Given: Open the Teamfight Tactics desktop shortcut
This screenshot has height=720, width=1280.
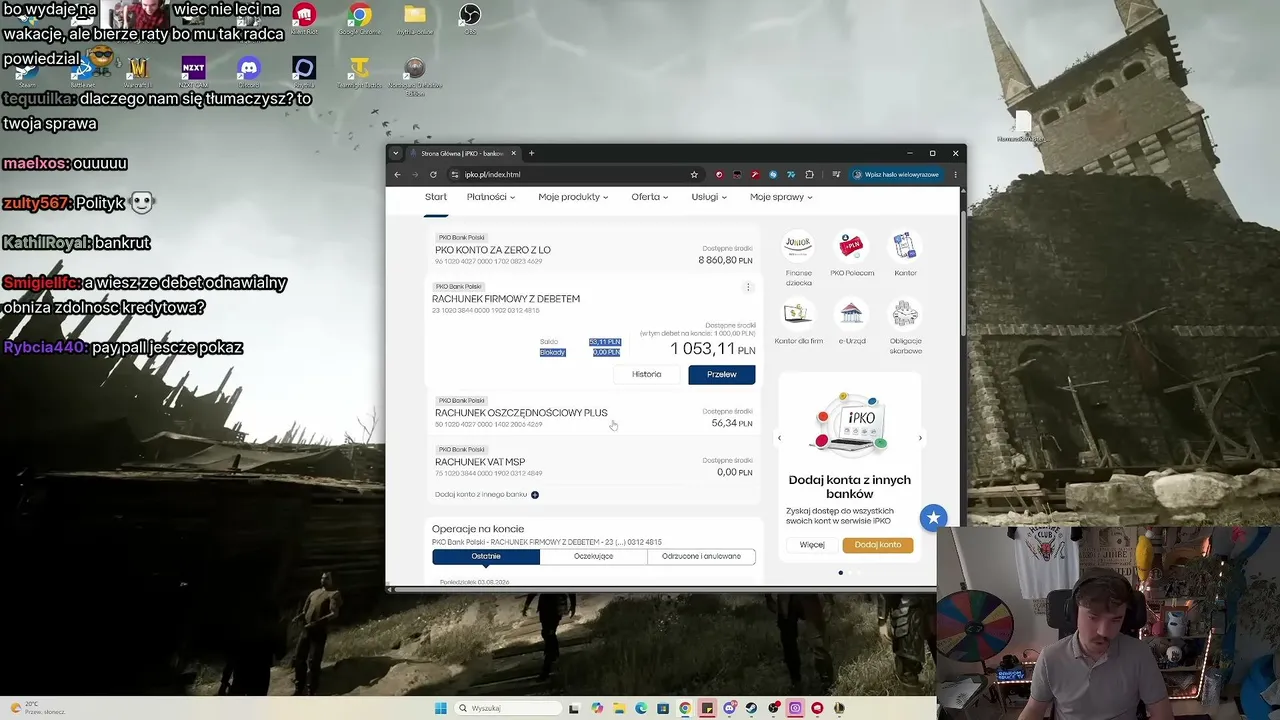Looking at the screenshot, I should point(360,72).
